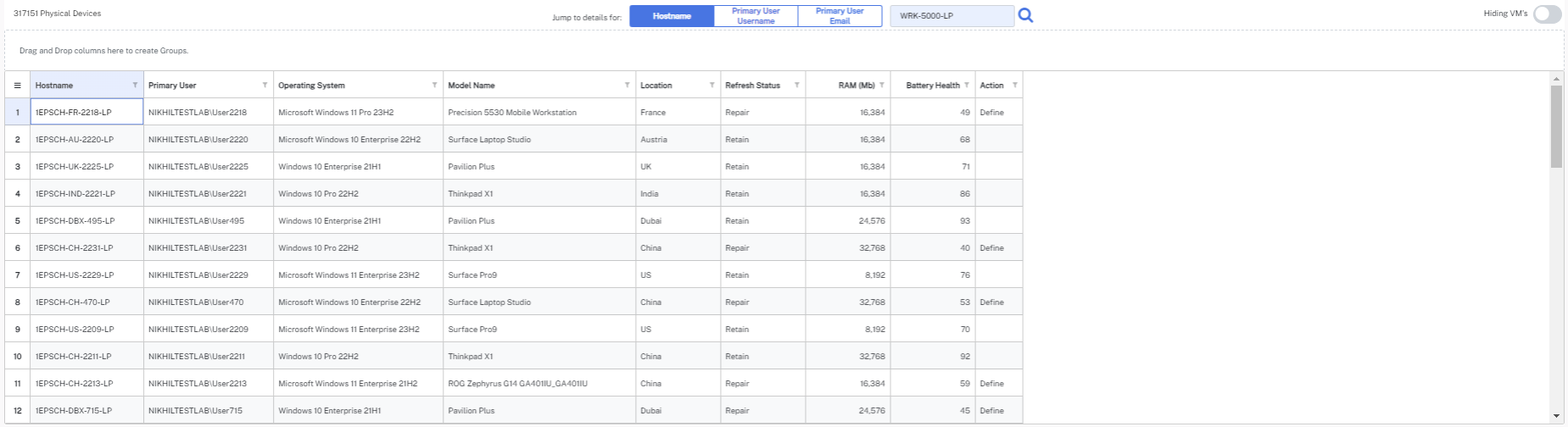Switch to Primary User Username tab
The image size is (1568, 427).
[x=756, y=16]
